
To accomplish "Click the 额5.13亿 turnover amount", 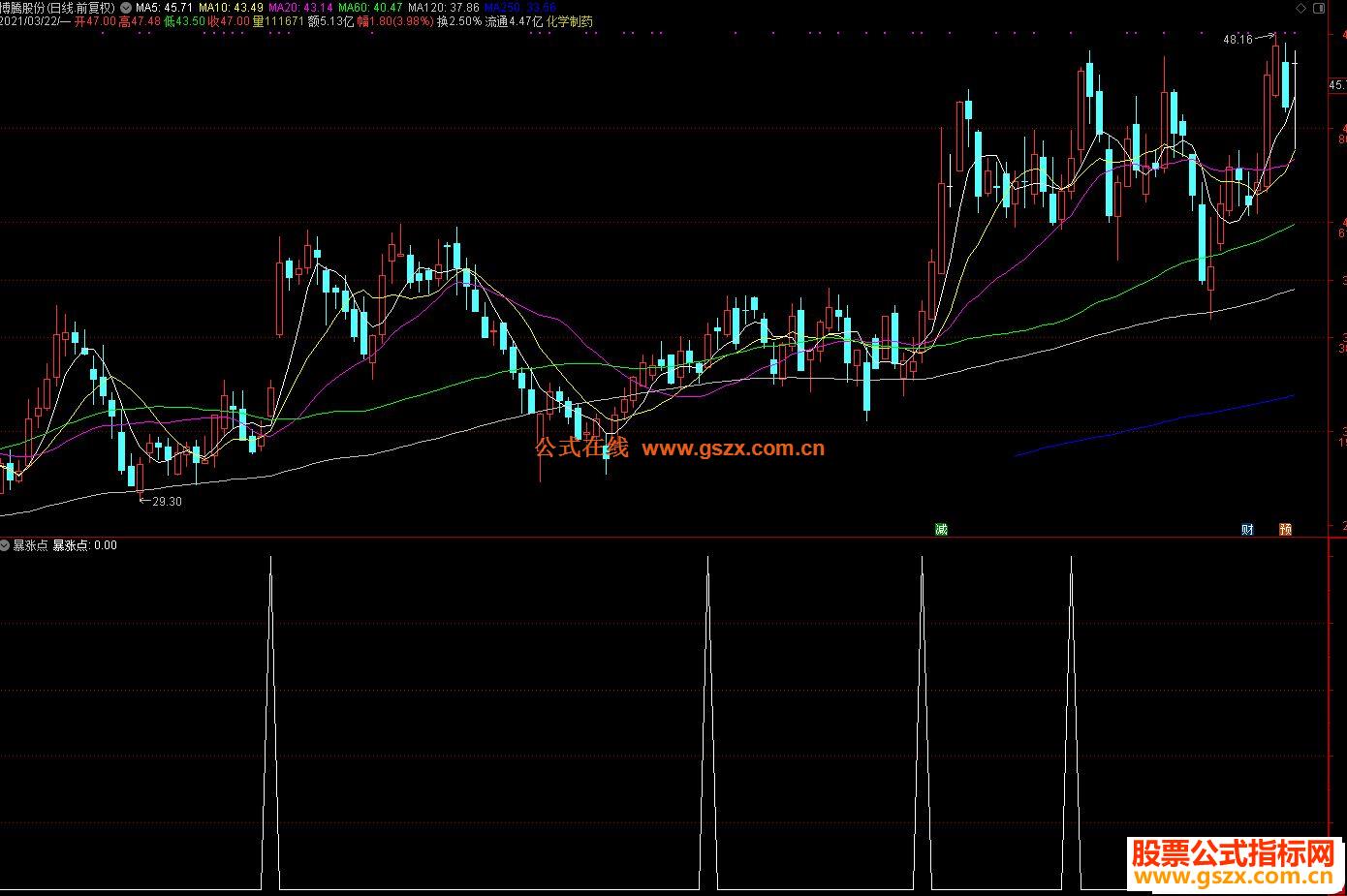I will (329, 21).
